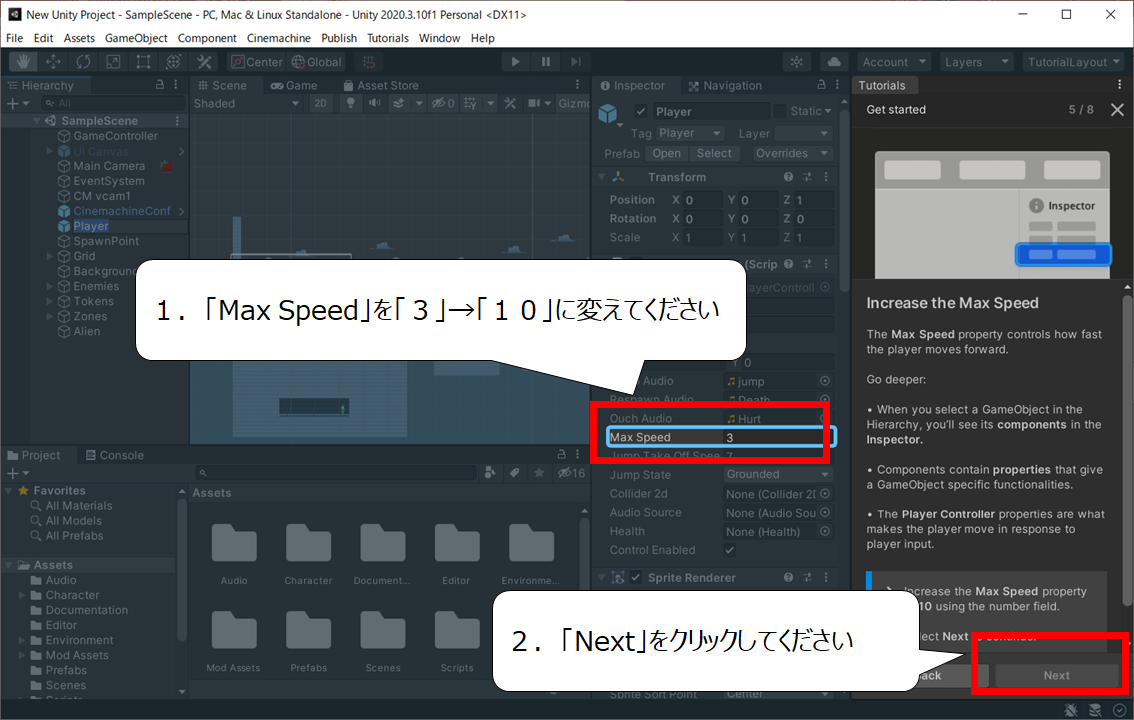Image resolution: width=1134 pixels, height=720 pixels.
Task: Select All Materials in Favorites
Action: click(79, 506)
